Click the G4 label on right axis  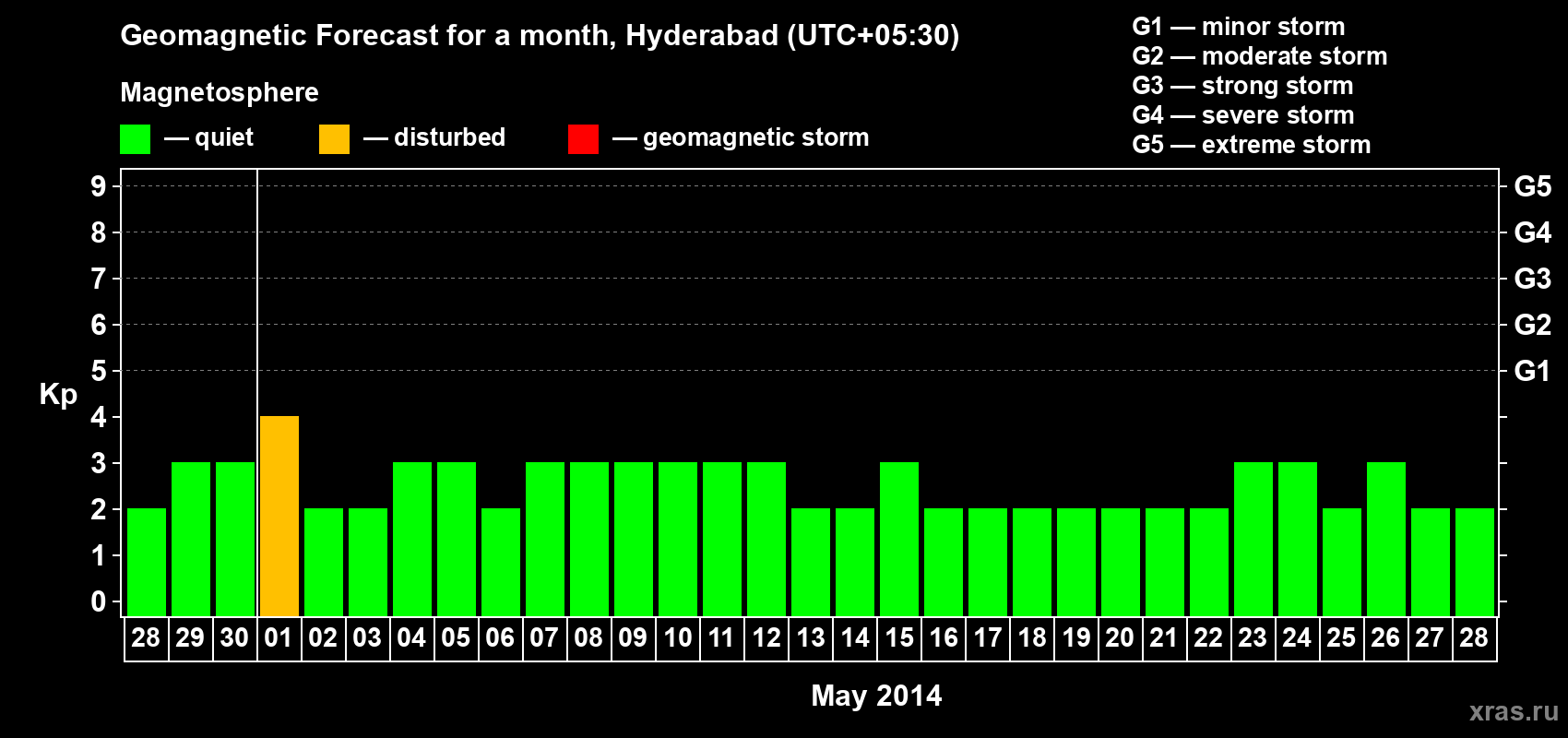click(1533, 232)
